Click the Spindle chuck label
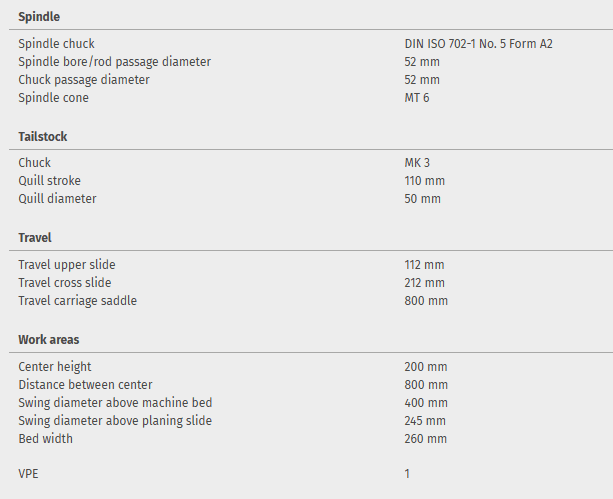 coord(57,44)
